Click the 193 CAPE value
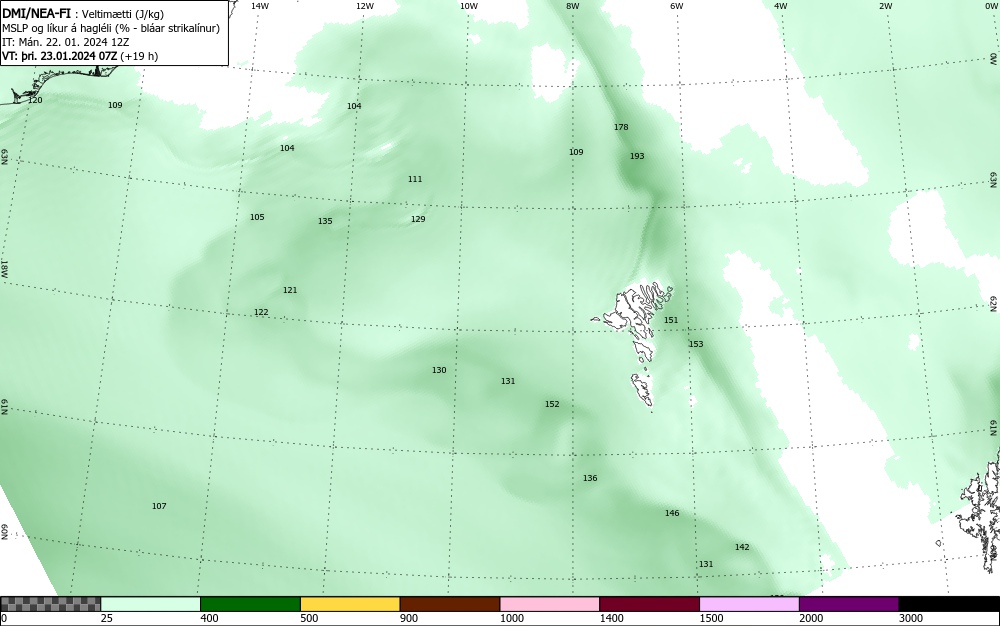This screenshot has height=626, width=1000. (x=637, y=156)
